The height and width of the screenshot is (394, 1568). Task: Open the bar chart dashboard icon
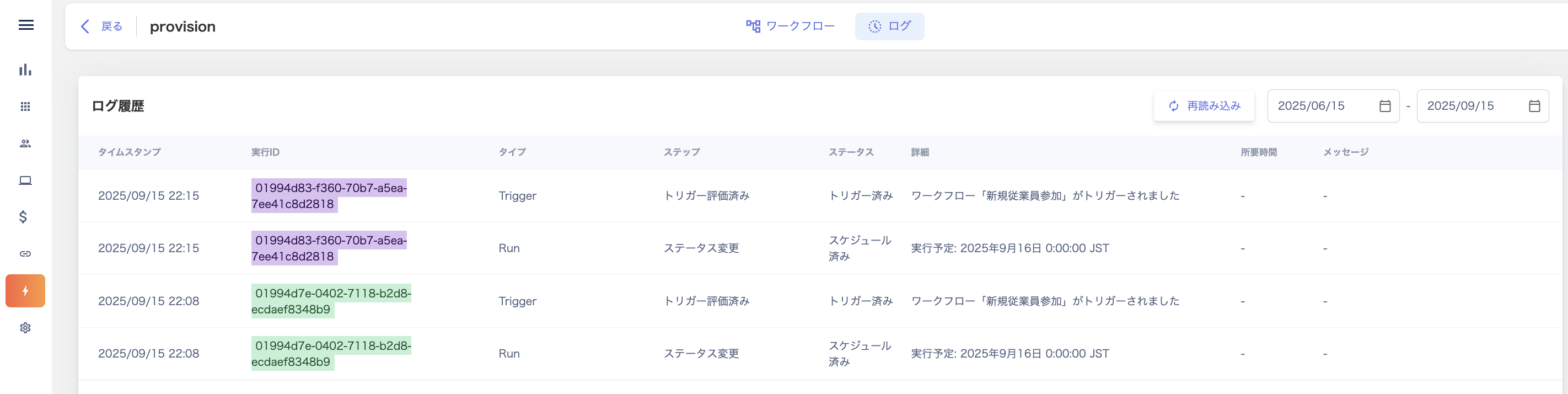[25, 70]
